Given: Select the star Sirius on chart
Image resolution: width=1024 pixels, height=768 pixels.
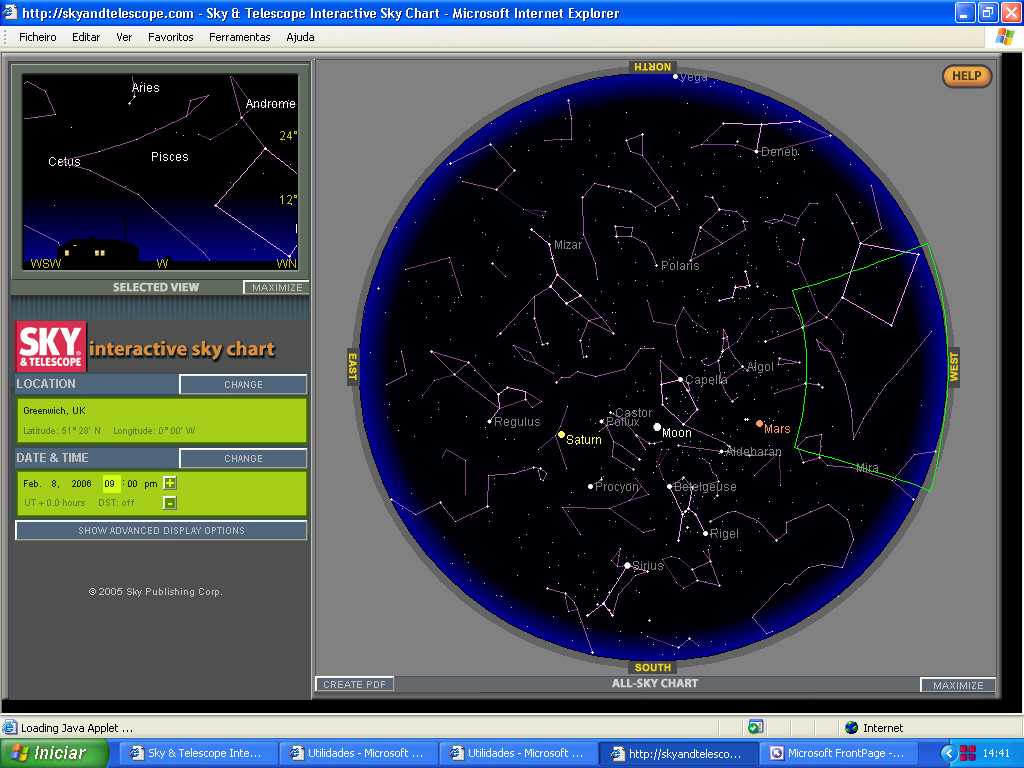Looking at the screenshot, I should 627,566.
